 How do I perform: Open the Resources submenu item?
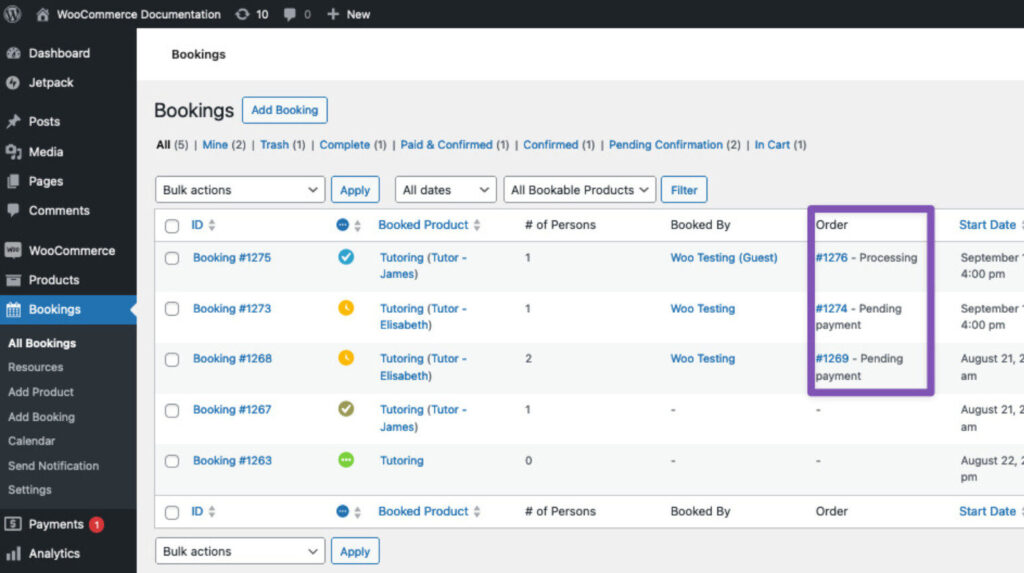pyautogui.click(x=35, y=367)
